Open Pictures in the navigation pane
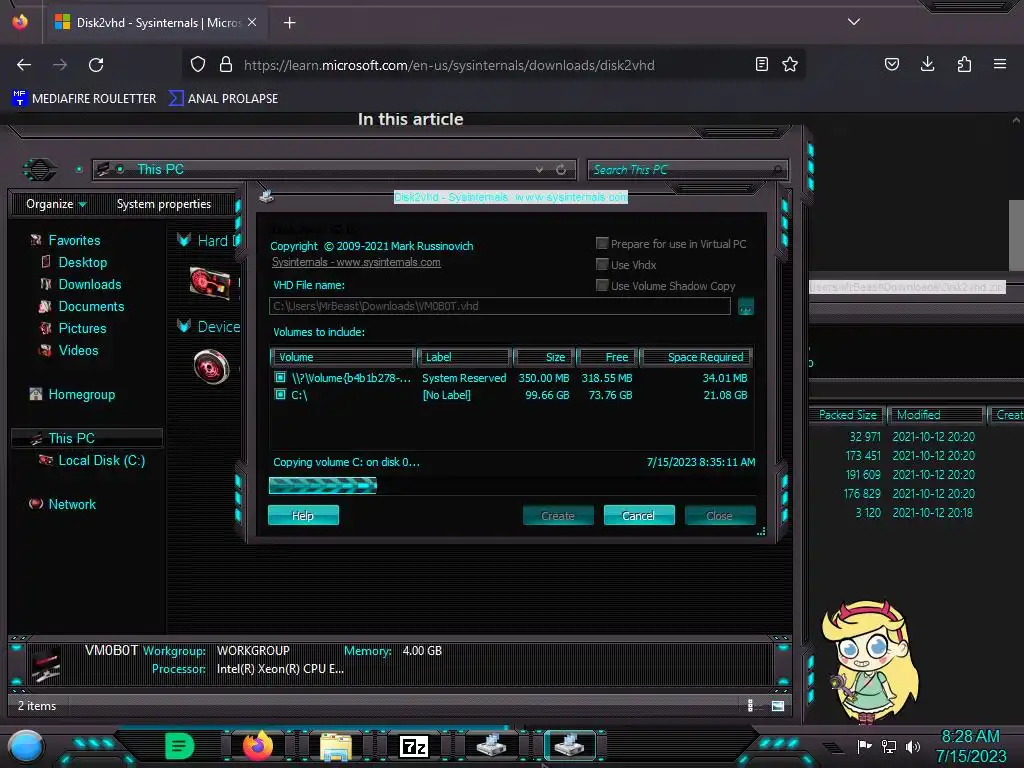 point(82,328)
